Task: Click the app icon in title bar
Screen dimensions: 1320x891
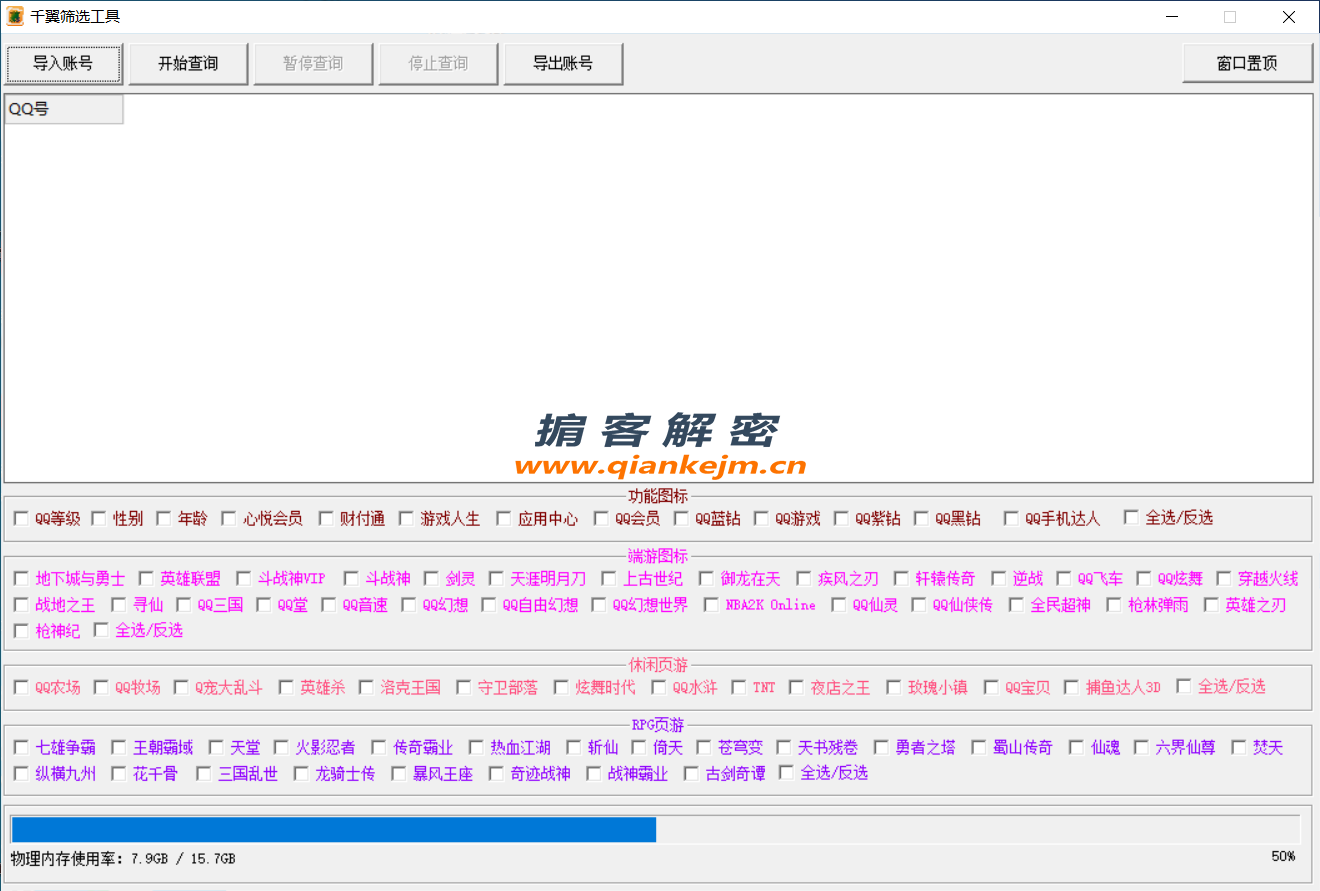Action: [15, 16]
